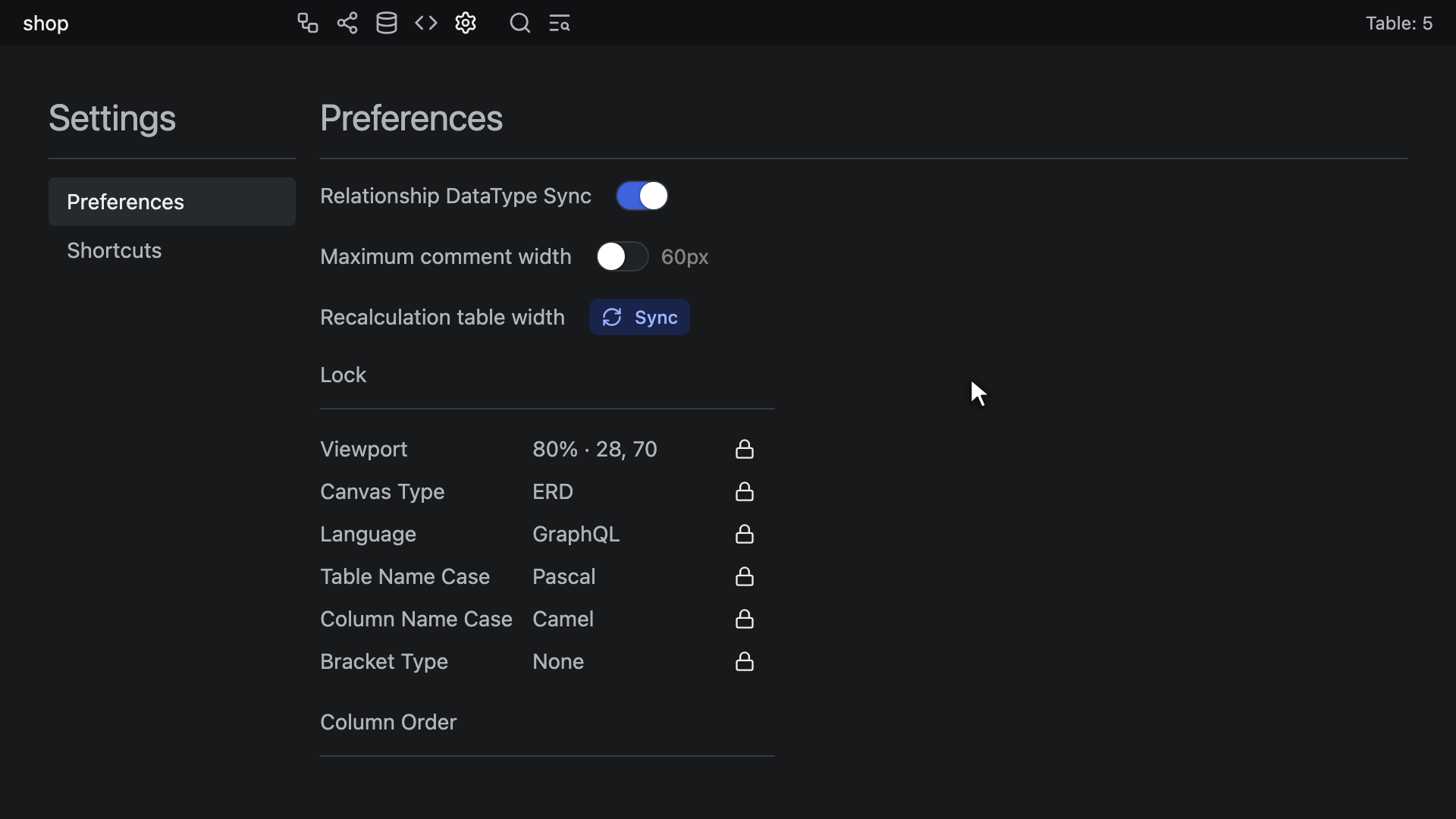Lock the Bracket Type setting
This screenshot has height=819, width=1456.
(745, 661)
